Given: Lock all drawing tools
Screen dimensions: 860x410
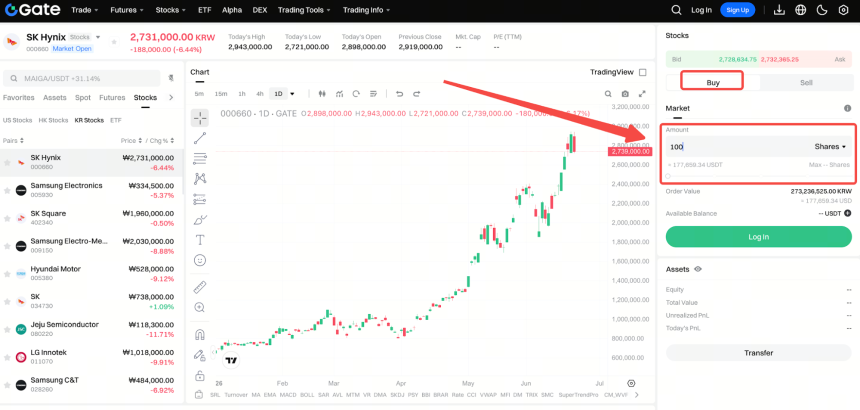Looking at the screenshot, I should (x=200, y=375).
